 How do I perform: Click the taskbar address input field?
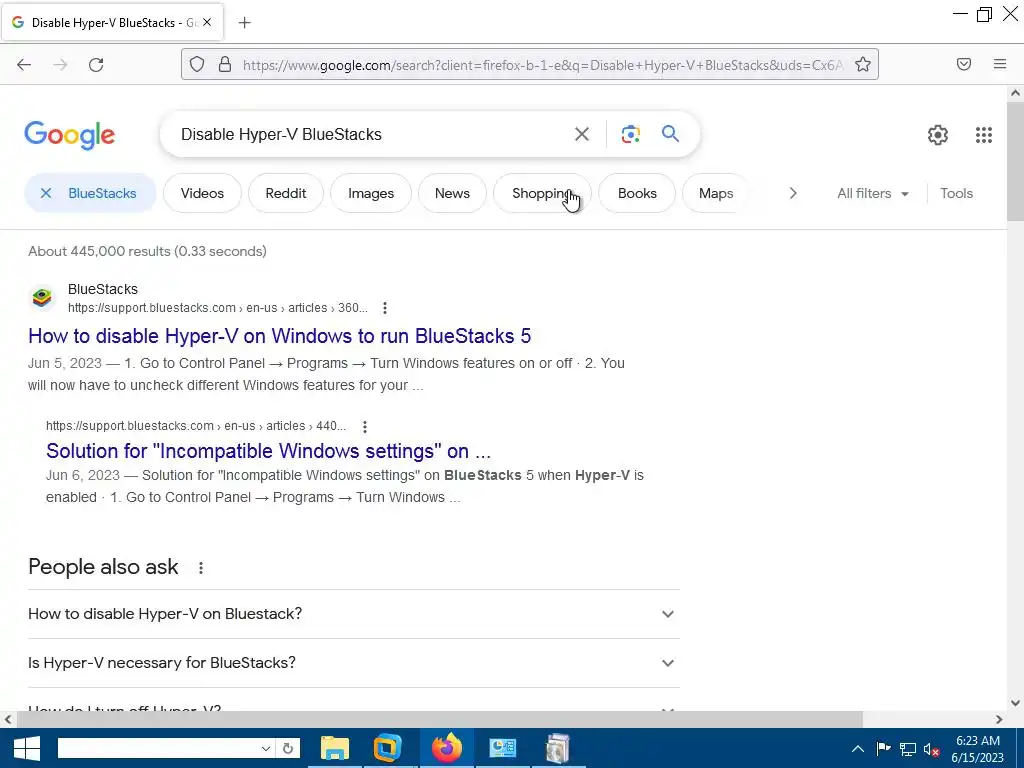point(159,748)
